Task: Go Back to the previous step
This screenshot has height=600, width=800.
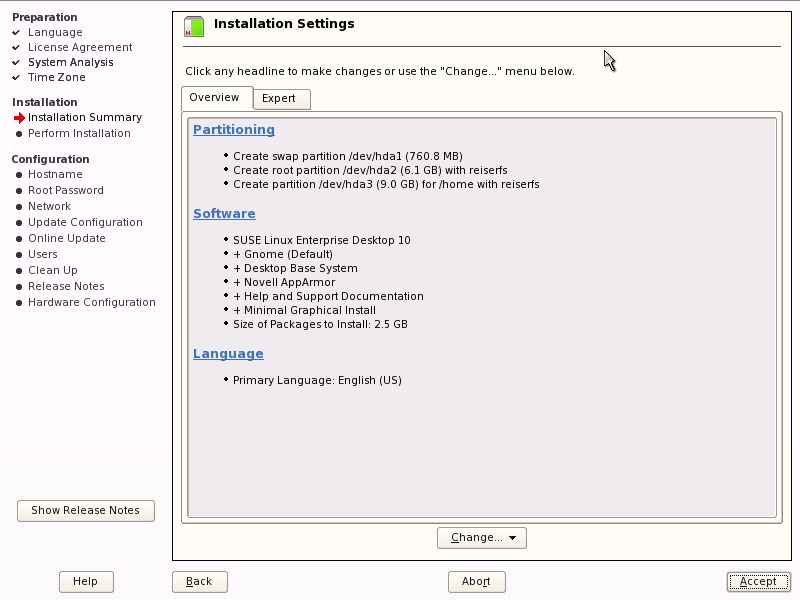Action: click(x=199, y=582)
